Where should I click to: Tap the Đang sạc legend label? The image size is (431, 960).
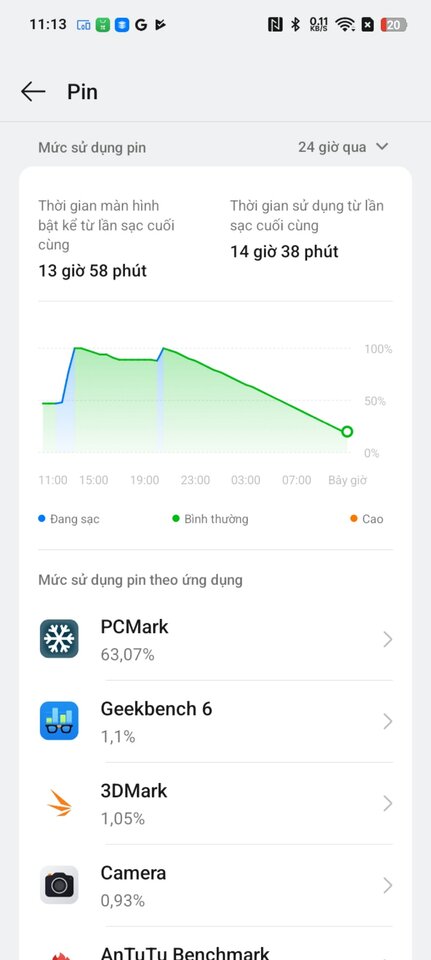tap(75, 519)
